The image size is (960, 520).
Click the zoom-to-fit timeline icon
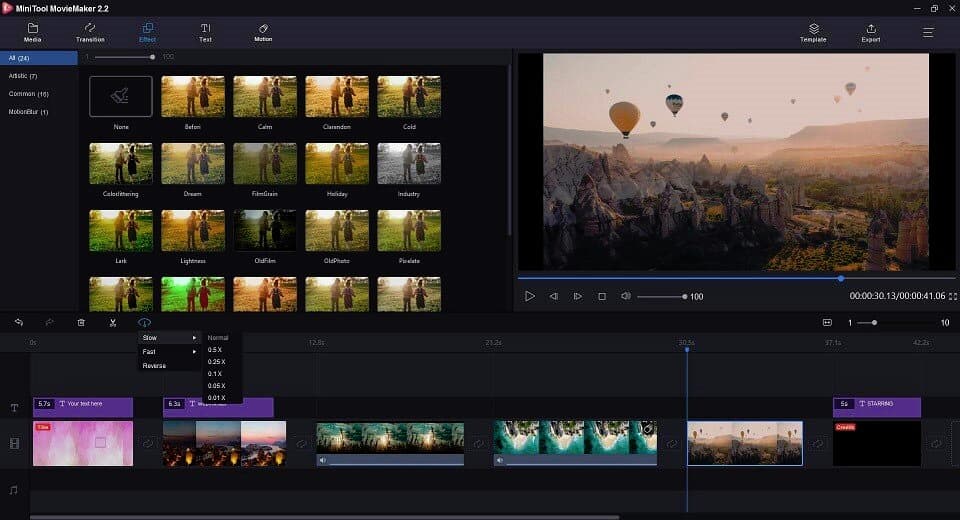click(x=827, y=322)
